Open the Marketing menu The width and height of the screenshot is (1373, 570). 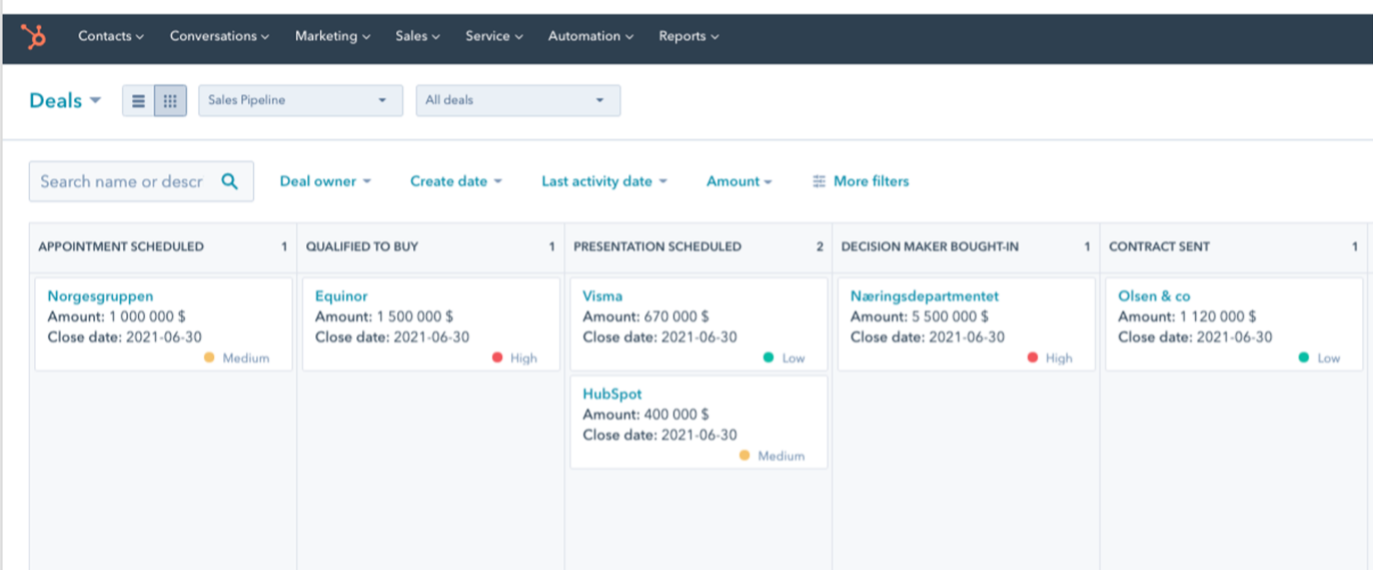point(332,36)
